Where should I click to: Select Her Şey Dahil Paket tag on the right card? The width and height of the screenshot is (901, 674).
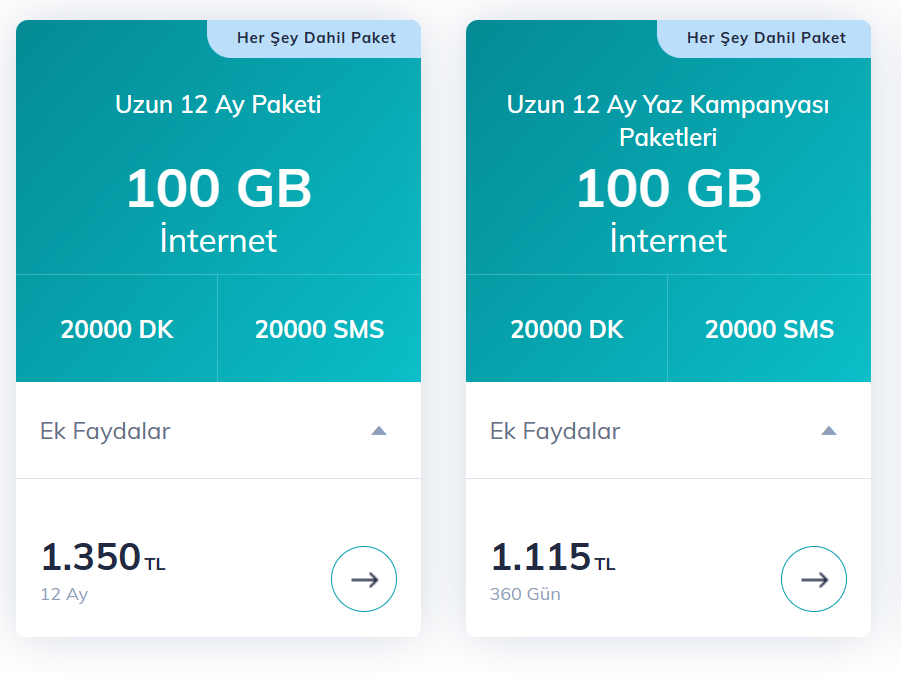[x=766, y=38]
